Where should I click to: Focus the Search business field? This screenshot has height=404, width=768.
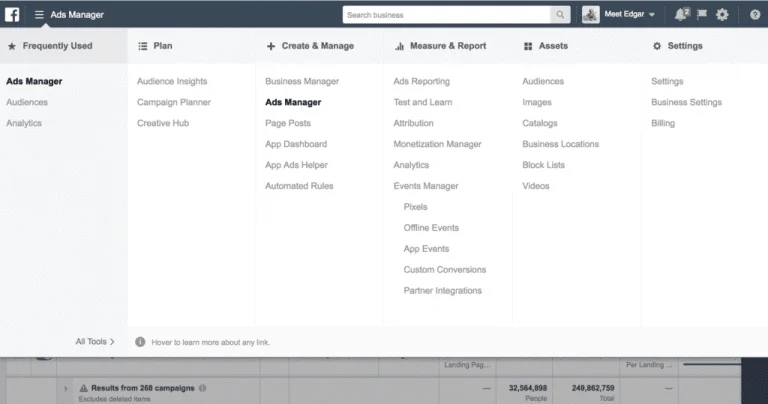447,15
